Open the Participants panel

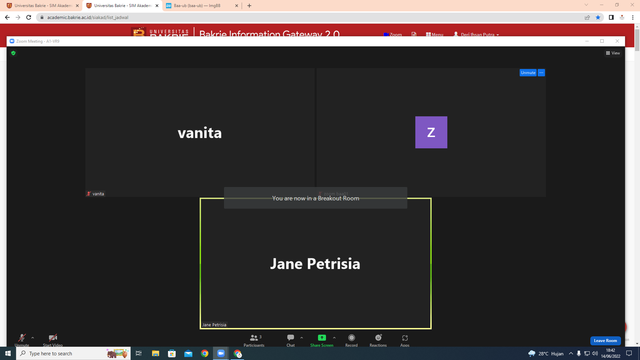(254, 340)
